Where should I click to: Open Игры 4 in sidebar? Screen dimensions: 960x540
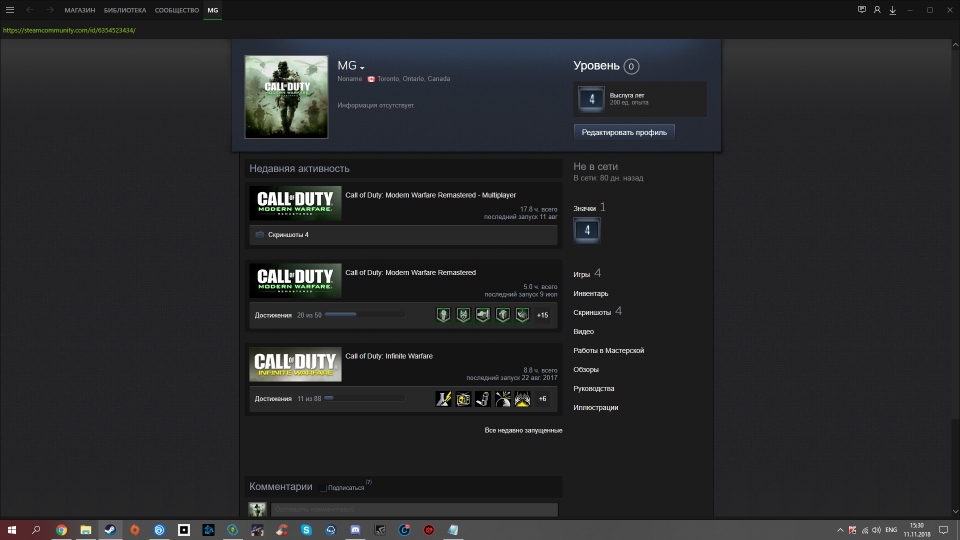[587, 274]
